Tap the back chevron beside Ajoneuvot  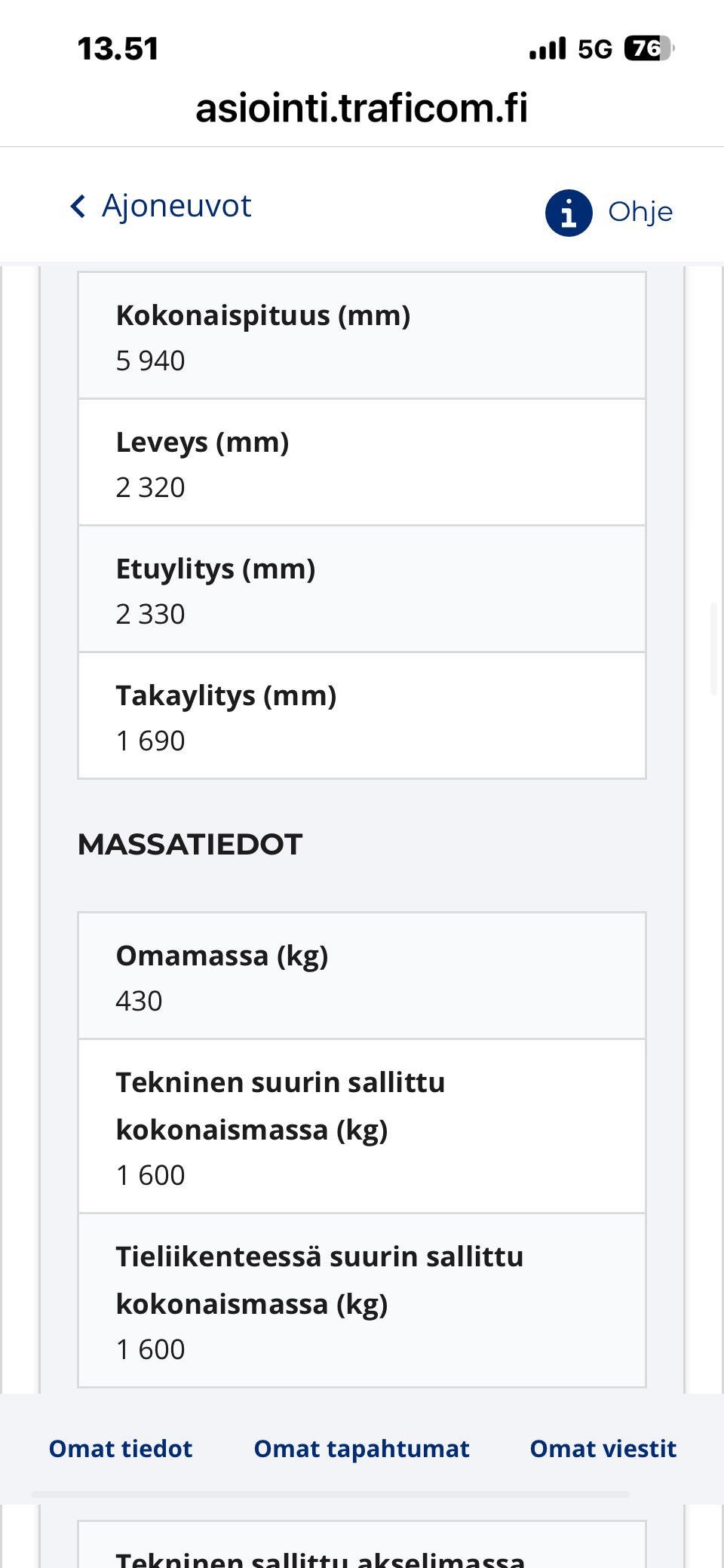pos(78,206)
